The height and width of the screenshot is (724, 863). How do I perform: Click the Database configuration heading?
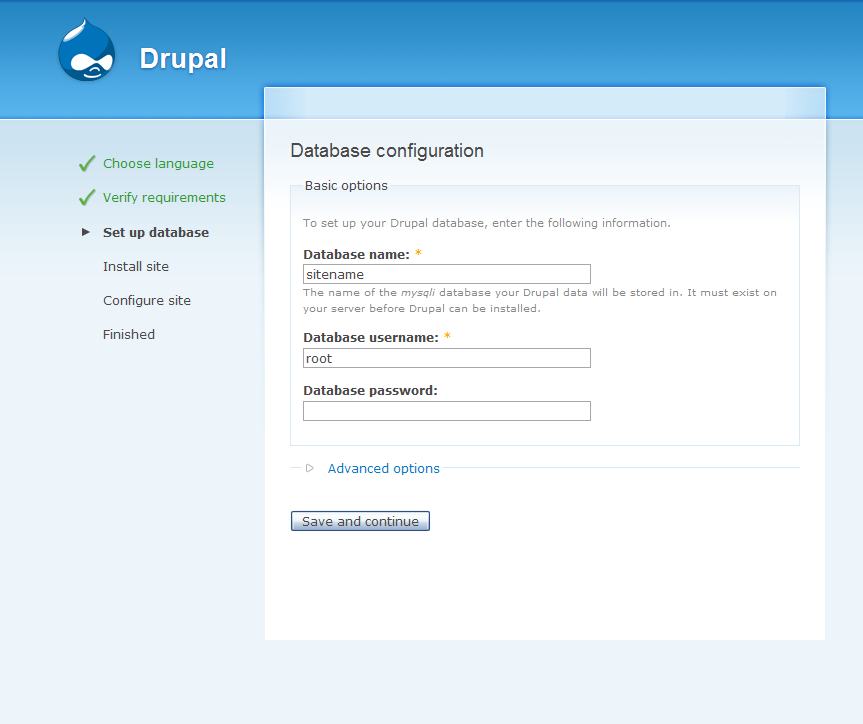[x=387, y=150]
